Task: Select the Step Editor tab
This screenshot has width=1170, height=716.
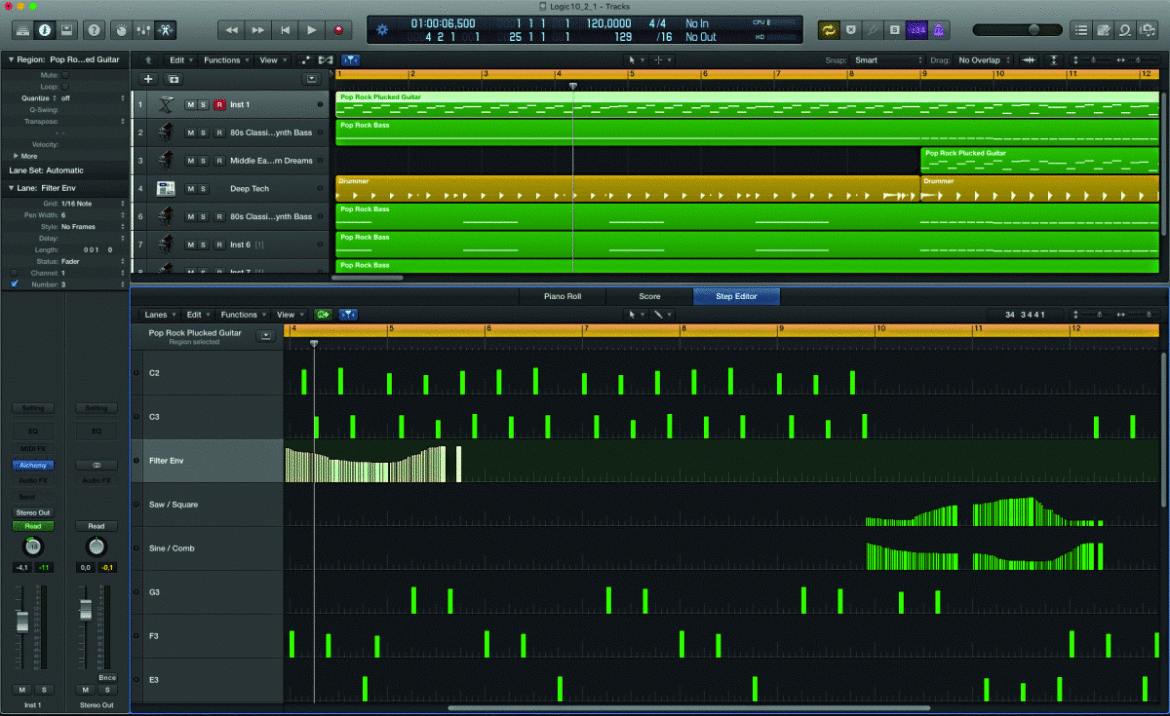Action: click(736, 296)
